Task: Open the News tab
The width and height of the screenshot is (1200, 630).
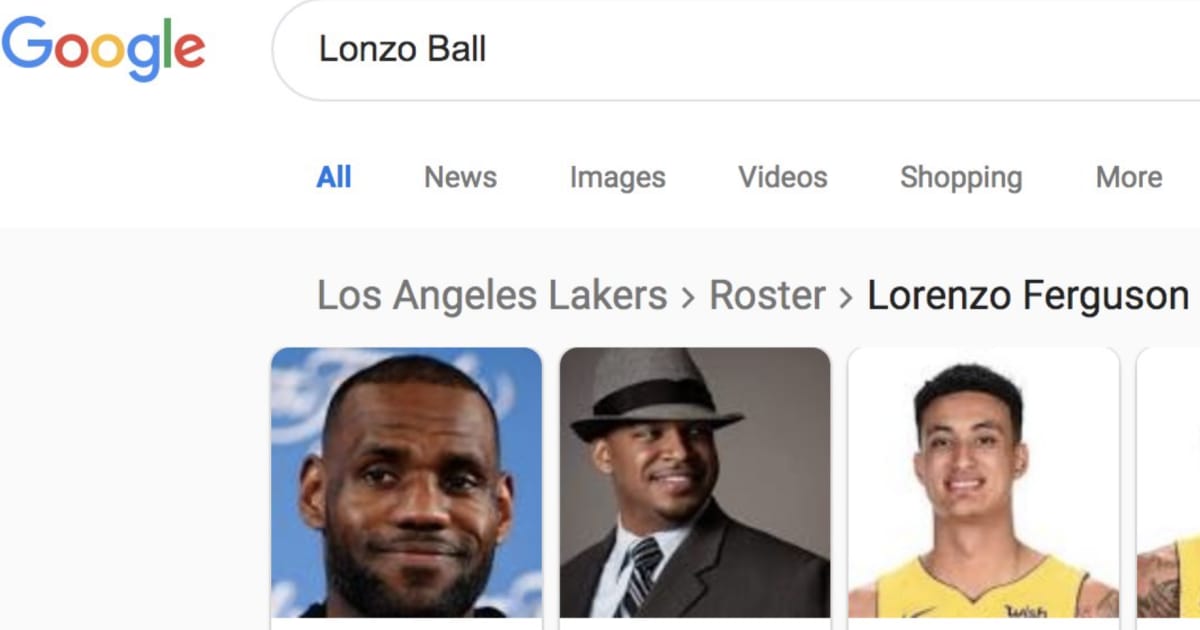Action: pos(460,177)
